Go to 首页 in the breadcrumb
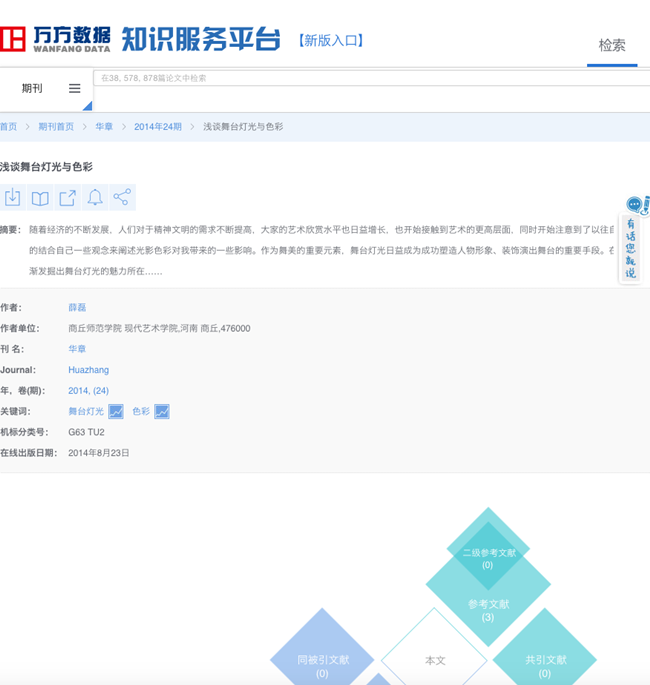 (x=8, y=127)
